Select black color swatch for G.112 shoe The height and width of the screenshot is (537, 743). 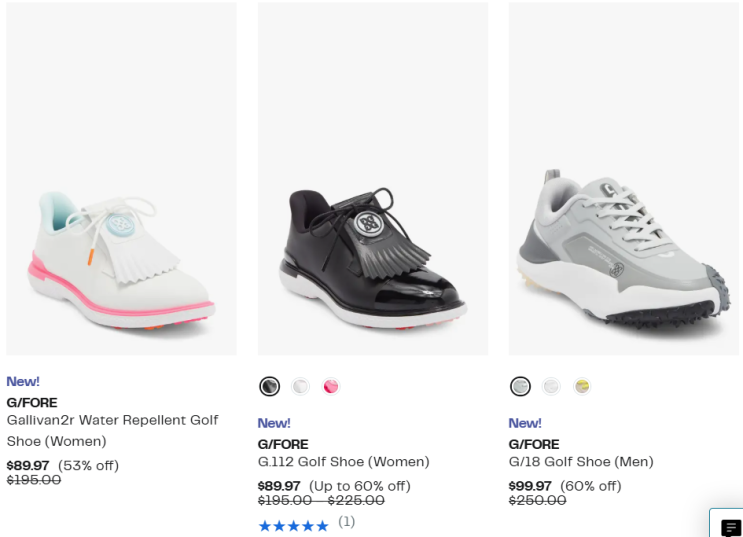(x=269, y=386)
